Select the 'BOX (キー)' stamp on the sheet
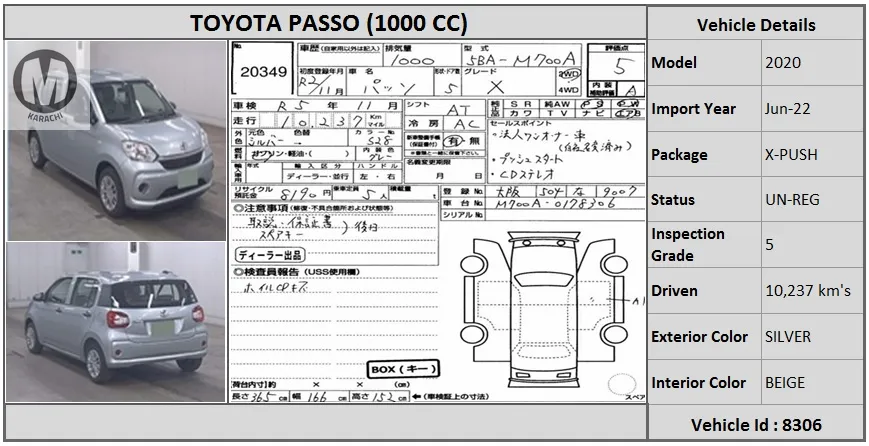Viewport: 869px width, 446px height. pyautogui.click(x=403, y=368)
